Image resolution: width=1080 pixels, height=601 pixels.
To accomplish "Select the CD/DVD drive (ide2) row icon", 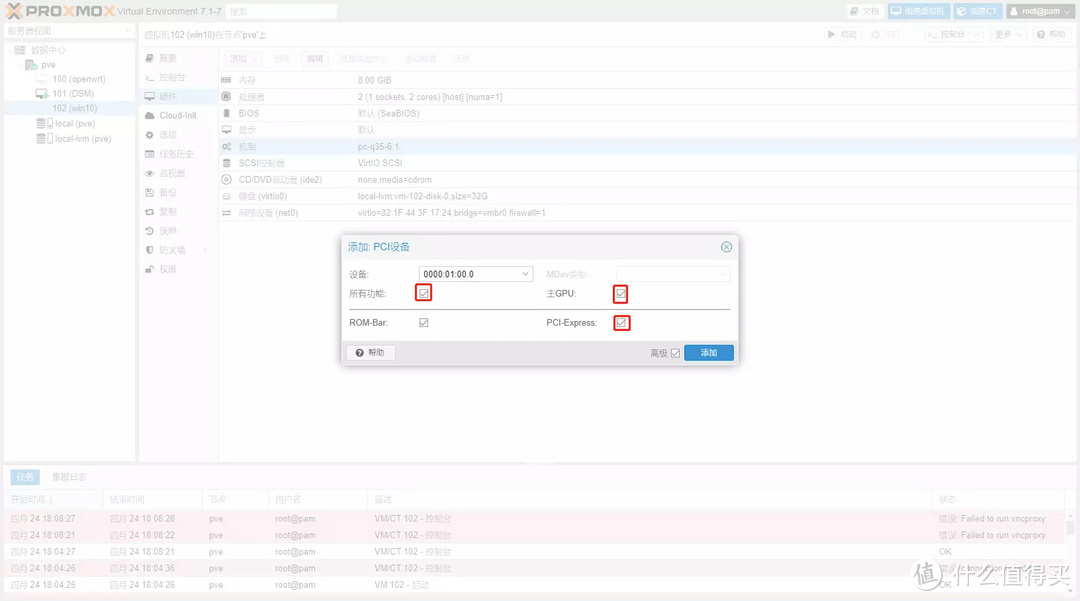I will (227, 180).
